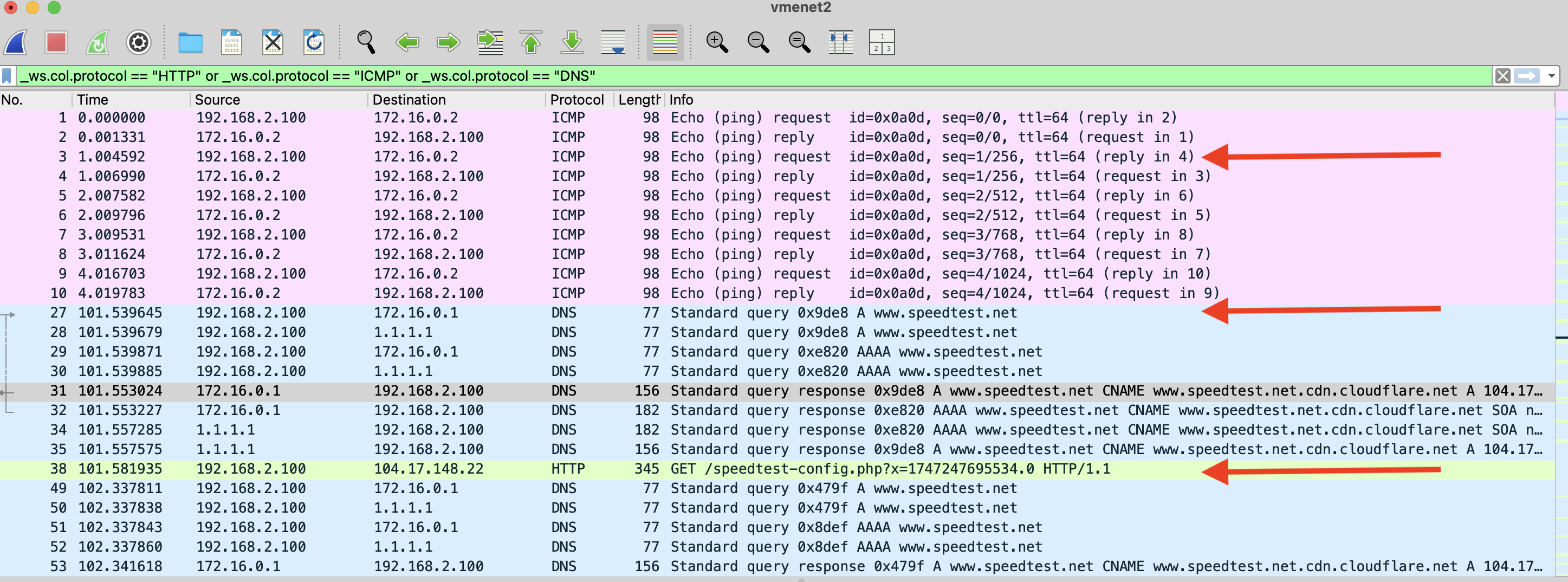Select packet 1 ICMP echo request
Image resolution: width=1568 pixels, height=582 pixels.
pyautogui.click(x=777, y=118)
